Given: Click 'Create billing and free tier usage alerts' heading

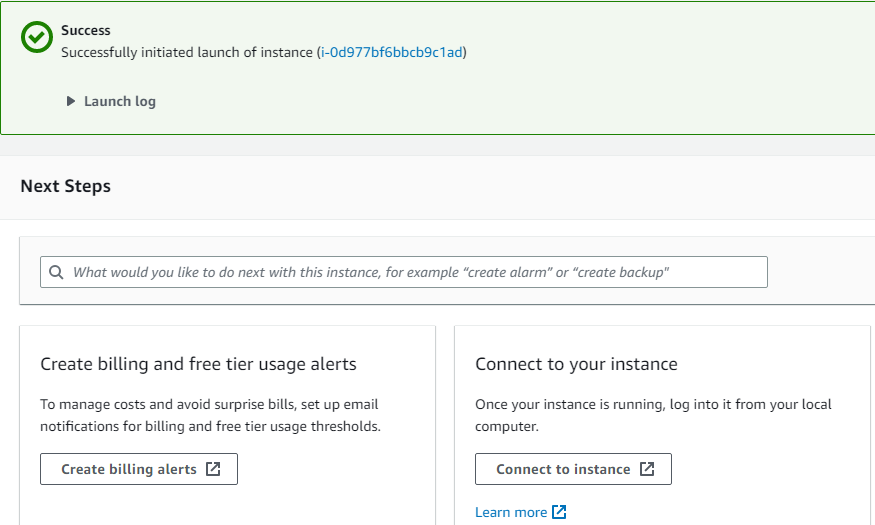Looking at the screenshot, I should click(x=198, y=364).
